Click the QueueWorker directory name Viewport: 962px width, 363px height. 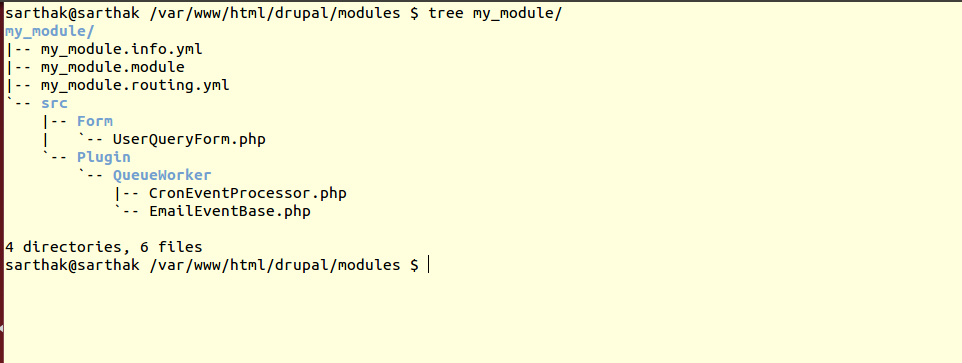pos(162,176)
